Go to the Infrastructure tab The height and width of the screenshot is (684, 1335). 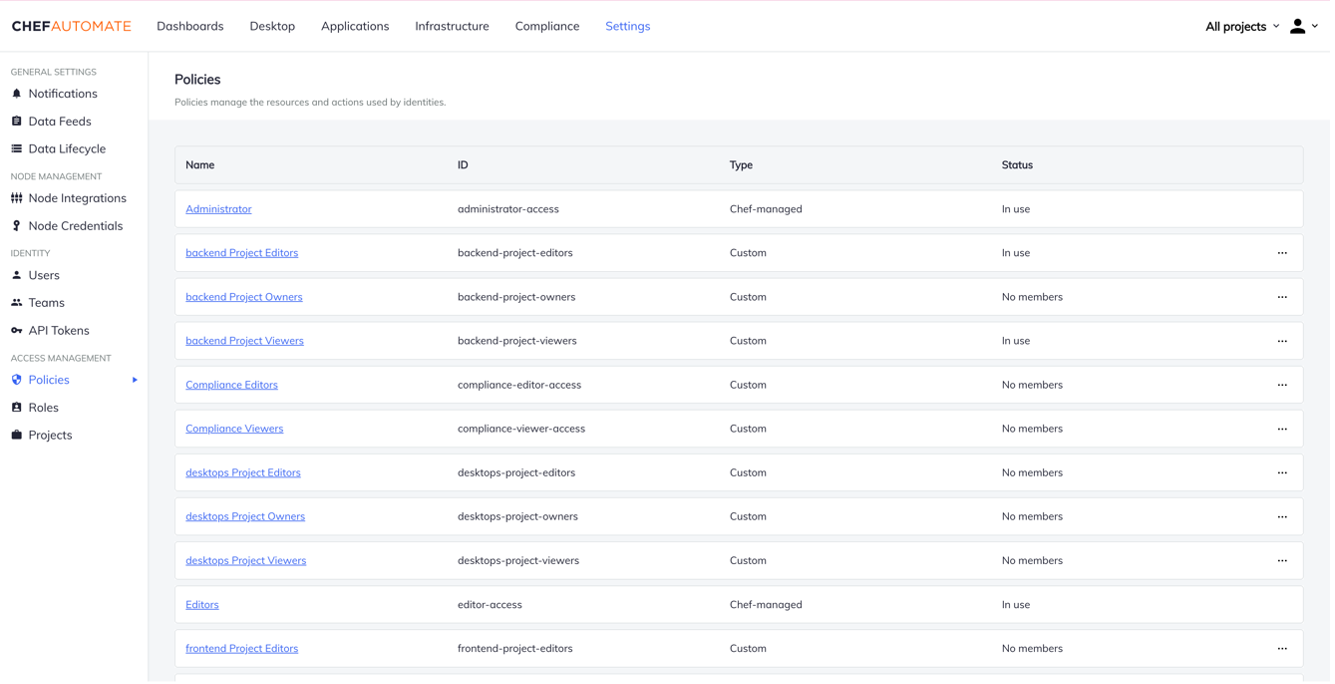coord(452,26)
